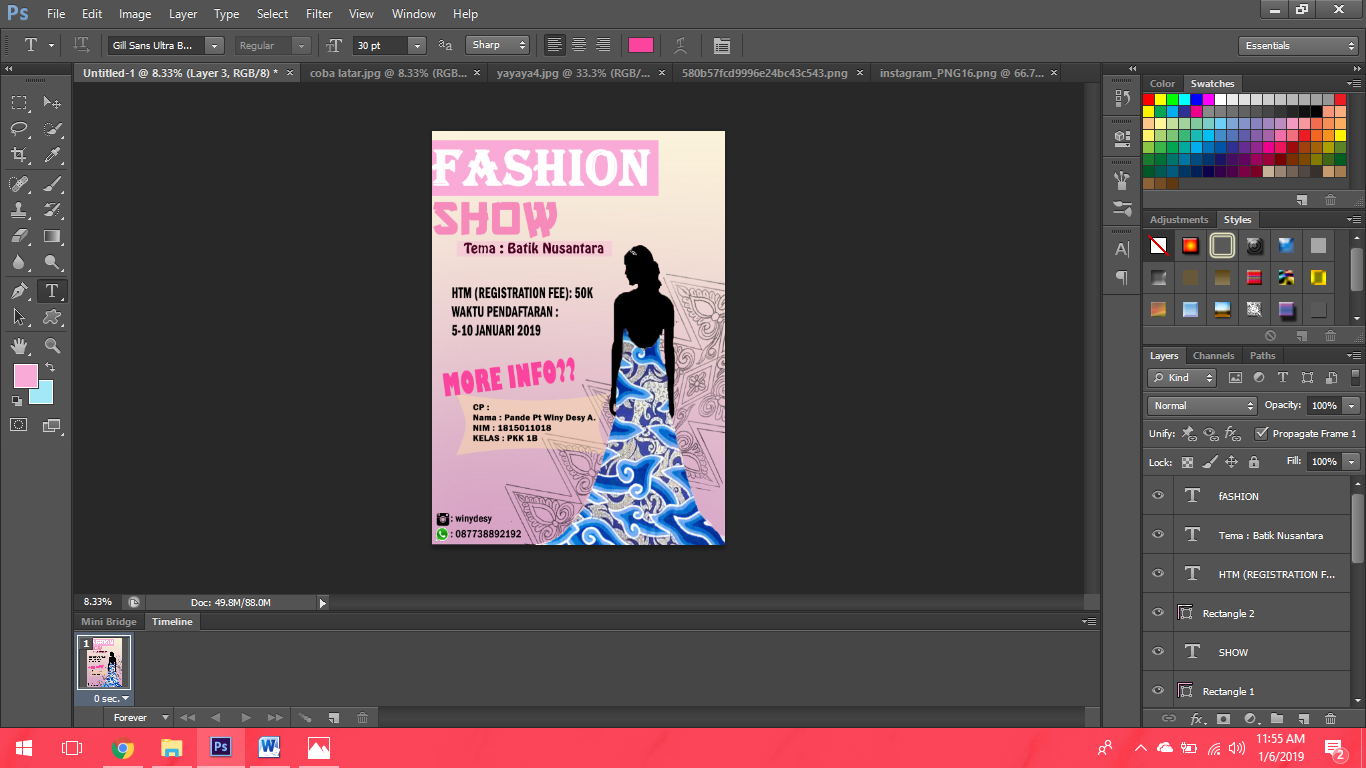
Task: Select the Dodge tool
Action: (53, 263)
